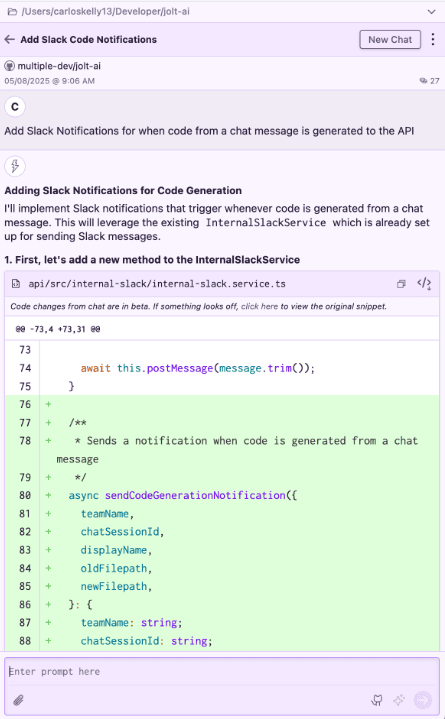
Task: Click the diff hunk header @@ -73,4 +73,31 @@
Action: click(x=58, y=329)
